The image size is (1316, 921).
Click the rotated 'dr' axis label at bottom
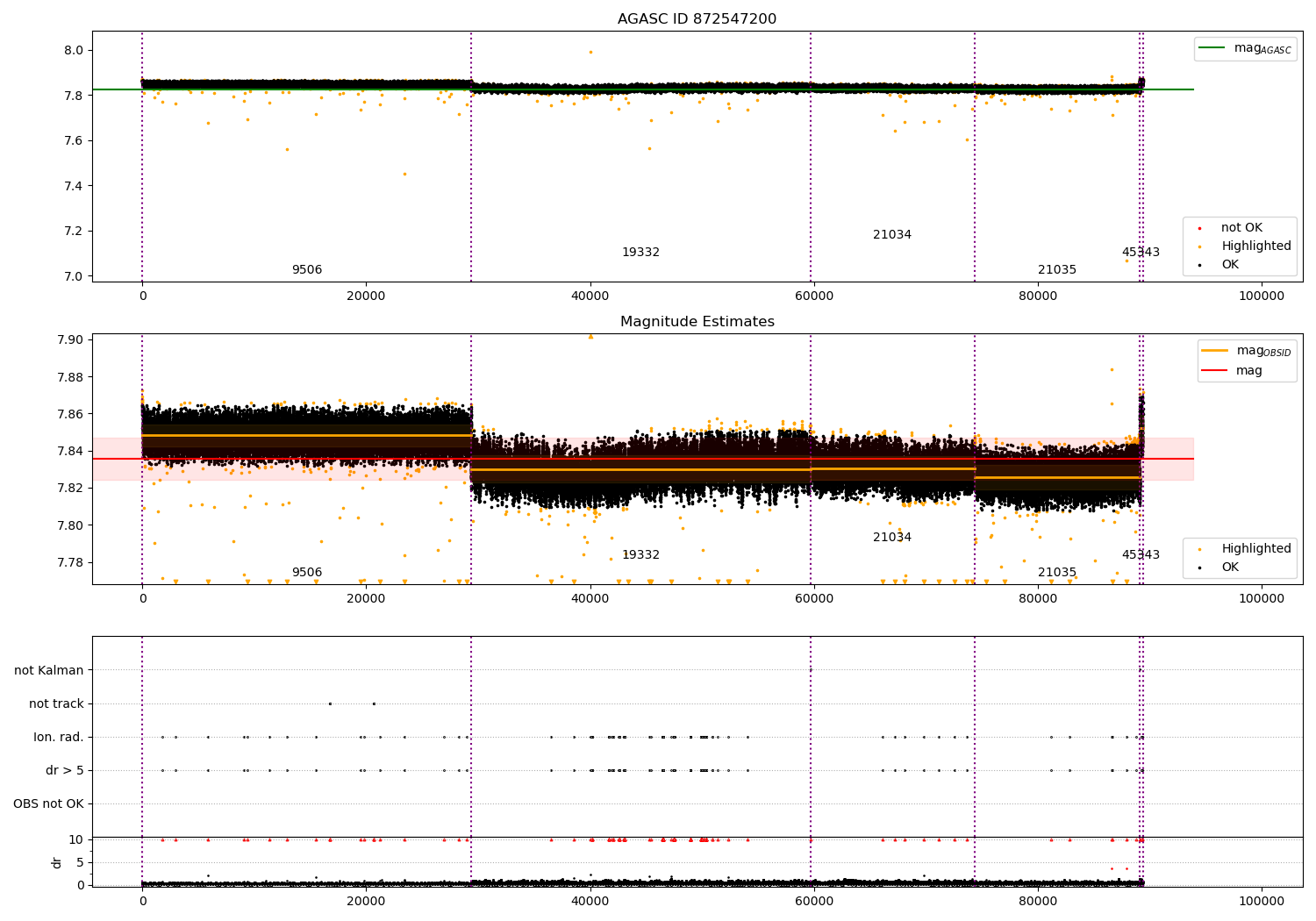[x=57, y=863]
